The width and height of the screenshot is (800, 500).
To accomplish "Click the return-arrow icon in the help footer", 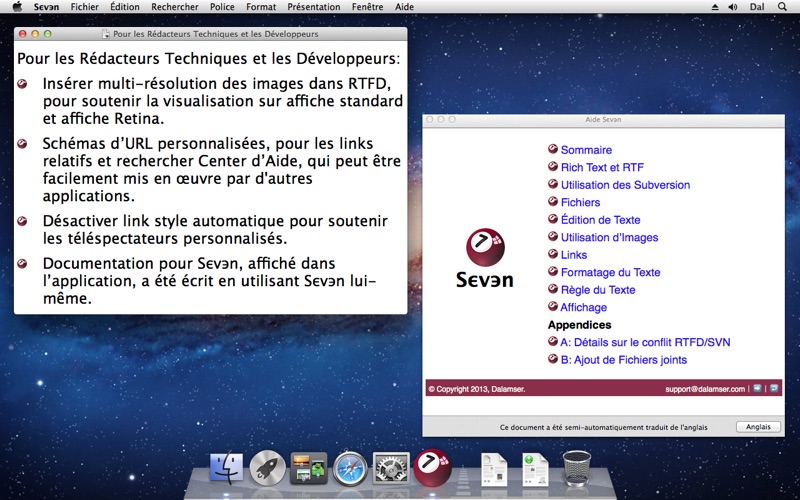I will click(774, 388).
